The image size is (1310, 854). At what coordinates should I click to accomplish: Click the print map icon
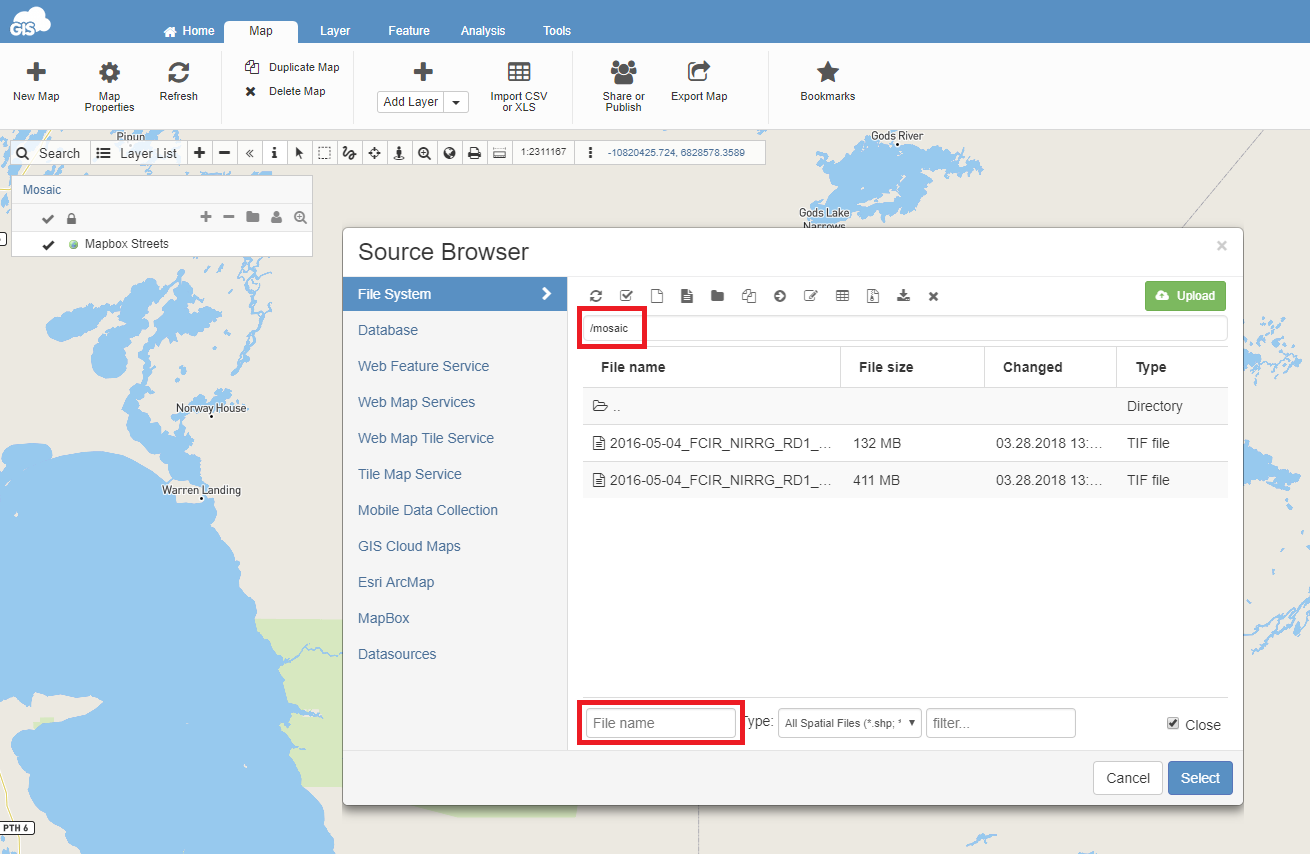point(475,153)
